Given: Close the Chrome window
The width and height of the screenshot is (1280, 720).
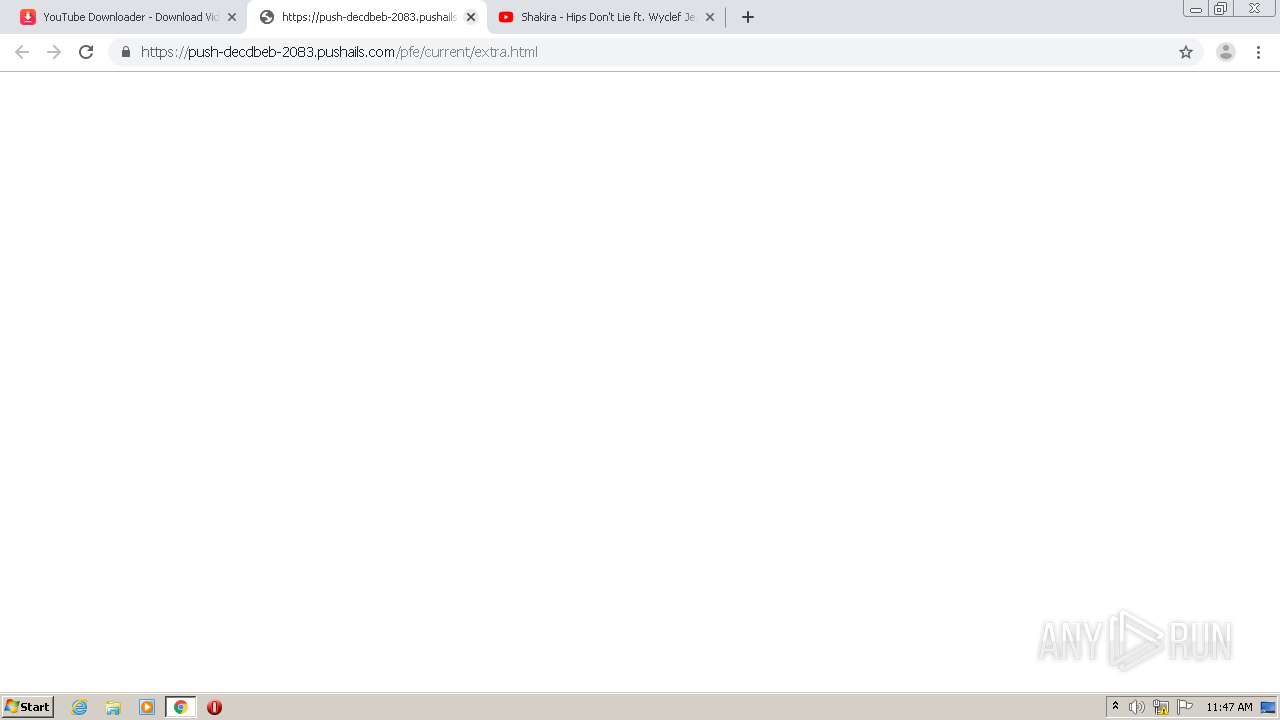Looking at the screenshot, I should [x=1254, y=9].
